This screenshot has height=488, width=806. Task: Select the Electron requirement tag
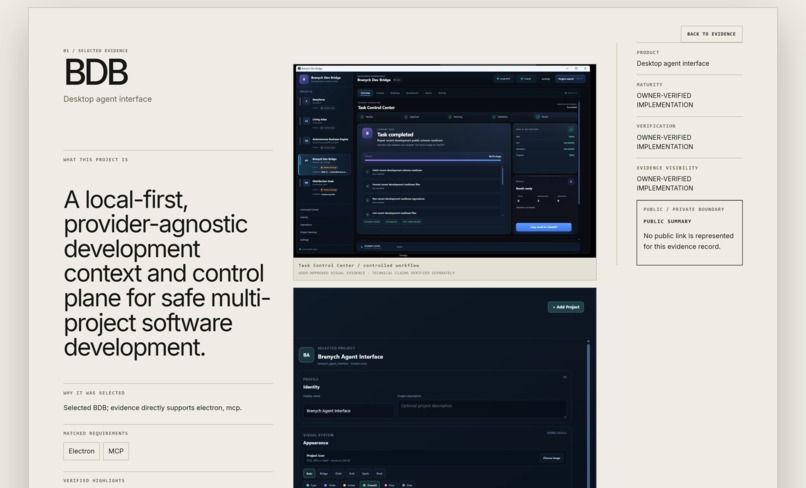[81, 451]
